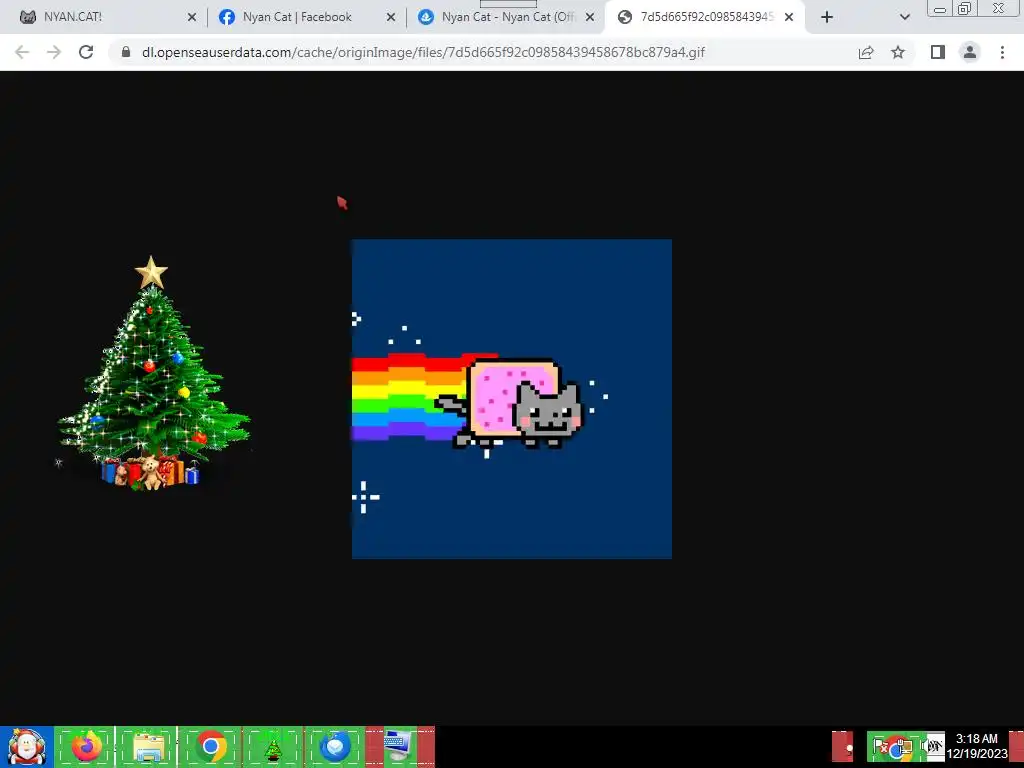
Task: Open the clock showing 3:18 AM
Action: [x=977, y=746]
